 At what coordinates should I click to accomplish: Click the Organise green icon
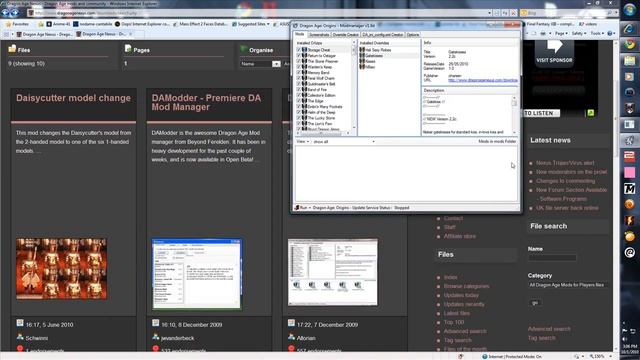click(x=244, y=49)
